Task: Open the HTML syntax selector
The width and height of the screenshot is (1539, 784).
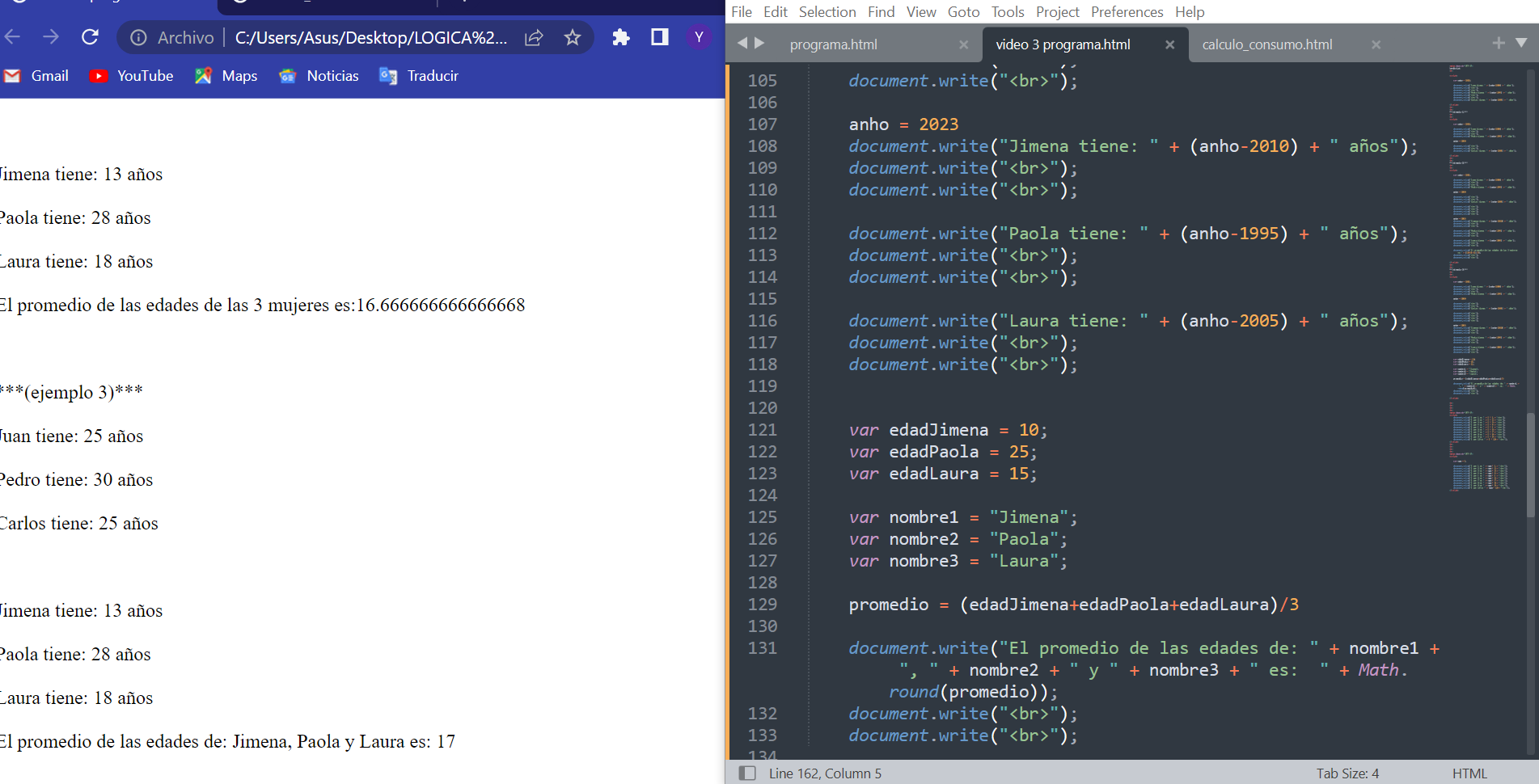Action: tap(1469, 773)
